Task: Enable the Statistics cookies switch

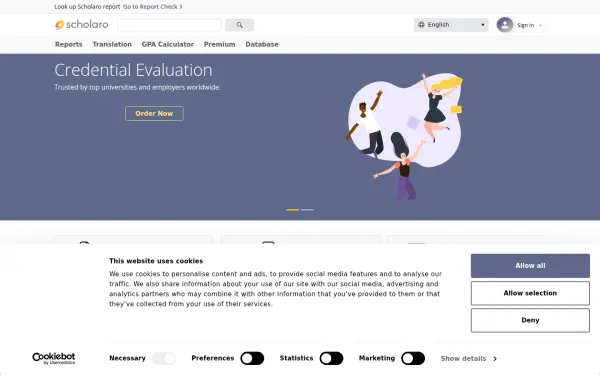Action: [x=331, y=358]
